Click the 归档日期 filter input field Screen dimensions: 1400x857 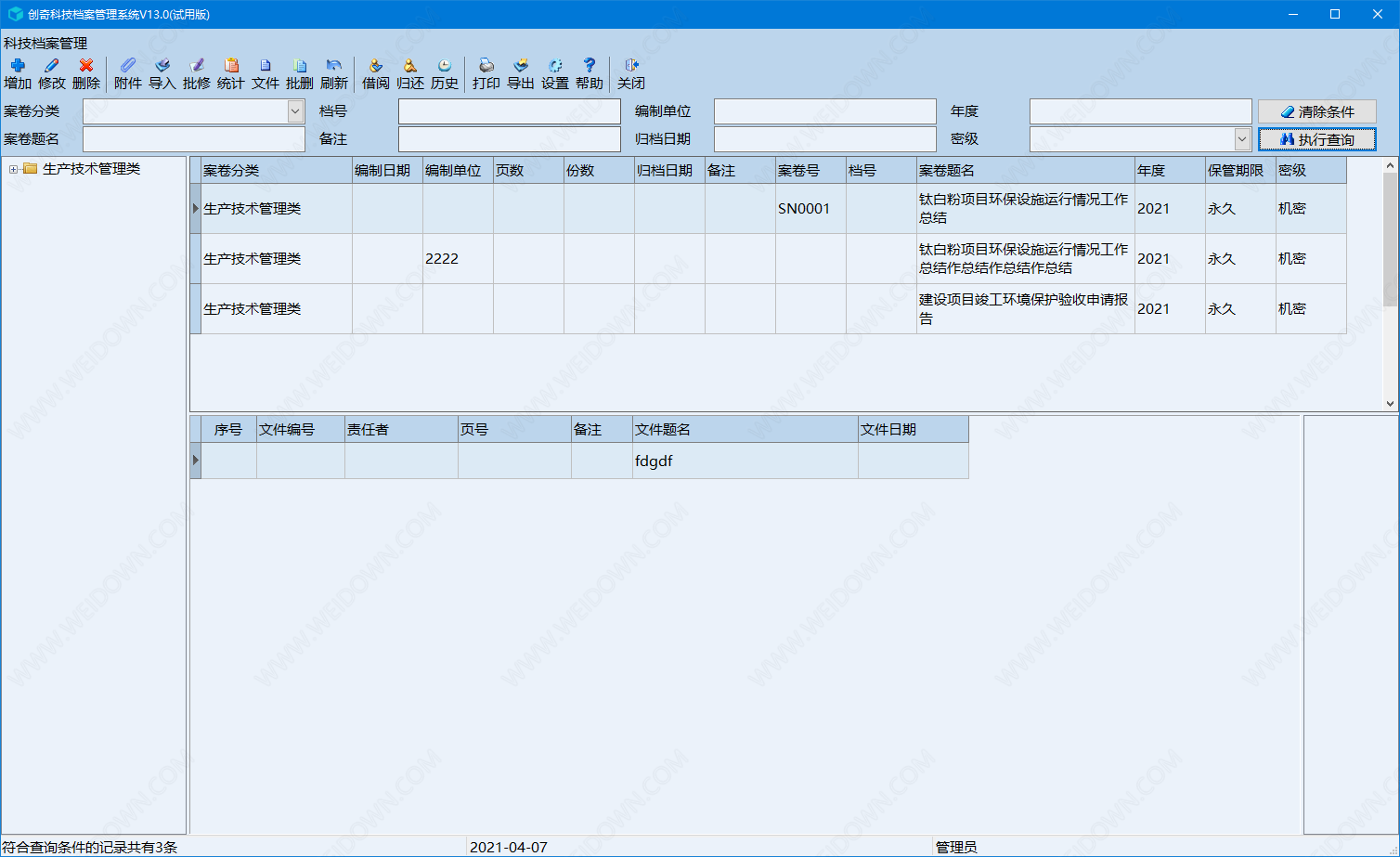pyautogui.click(x=825, y=139)
